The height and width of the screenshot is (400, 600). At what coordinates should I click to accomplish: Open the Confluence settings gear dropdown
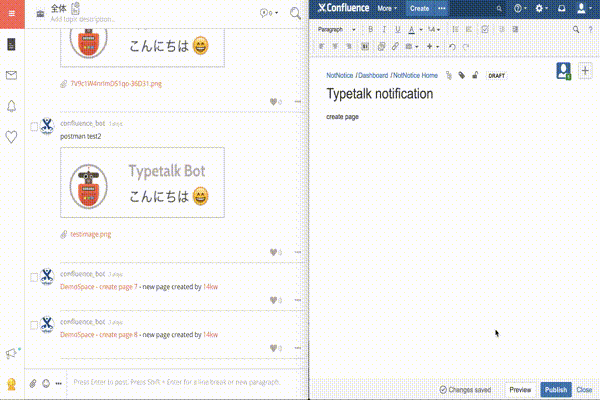pos(541,8)
